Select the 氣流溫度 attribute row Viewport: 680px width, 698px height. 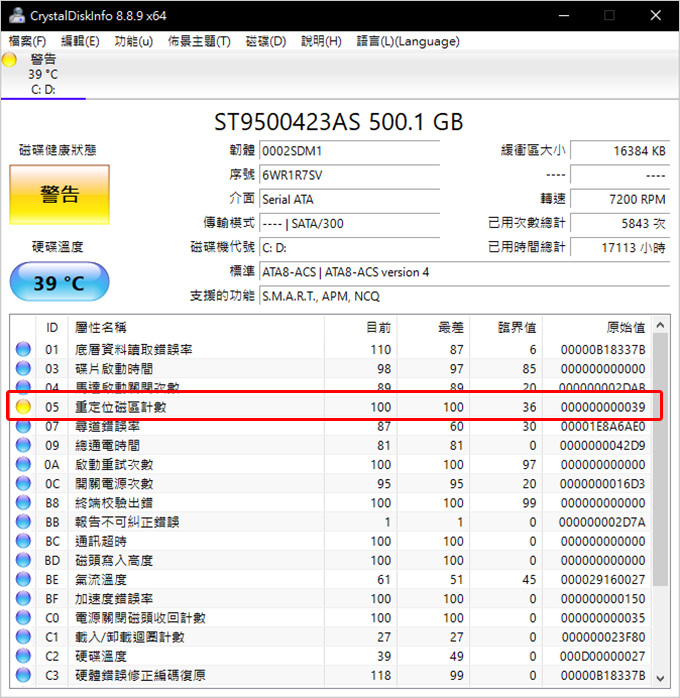[x=331, y=579]
